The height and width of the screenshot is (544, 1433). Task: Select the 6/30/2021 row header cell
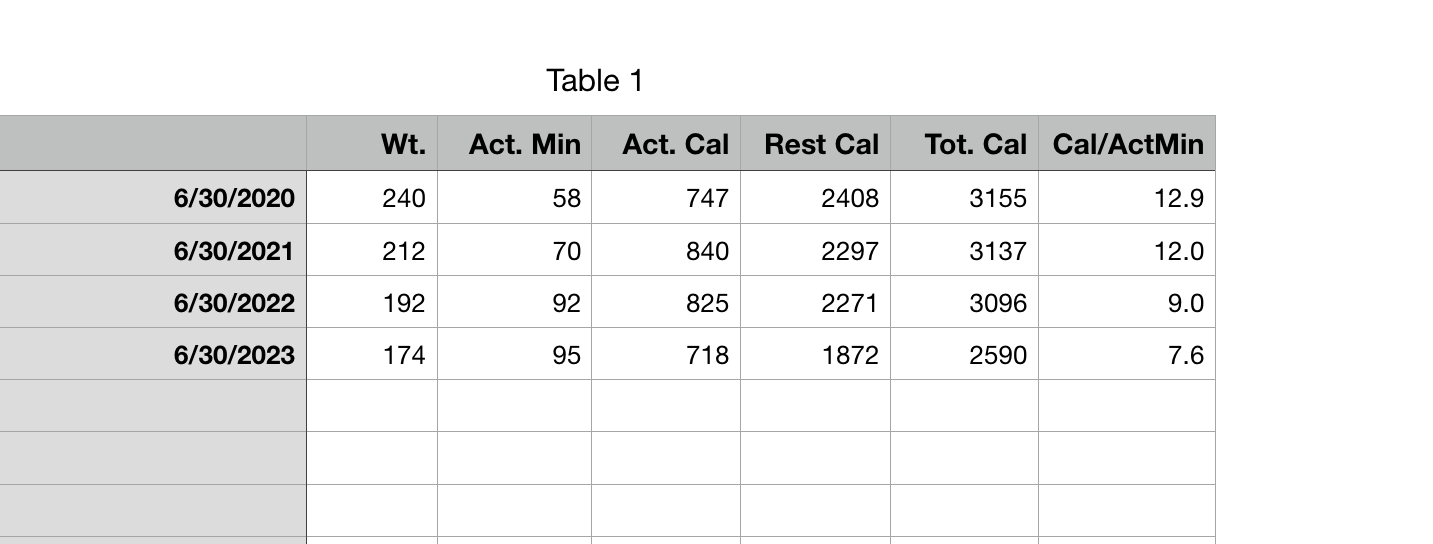153,250
